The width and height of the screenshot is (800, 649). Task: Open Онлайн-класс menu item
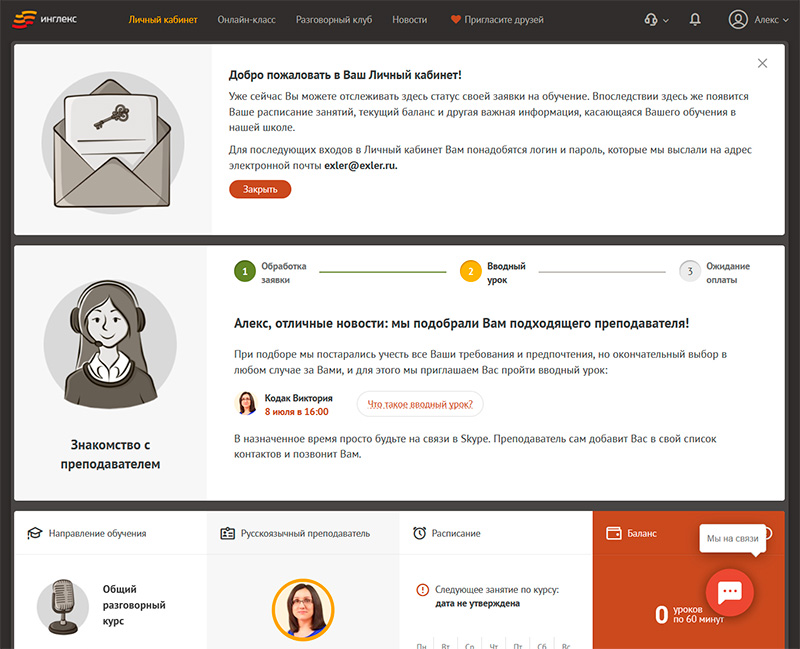[x=247, y=20]
